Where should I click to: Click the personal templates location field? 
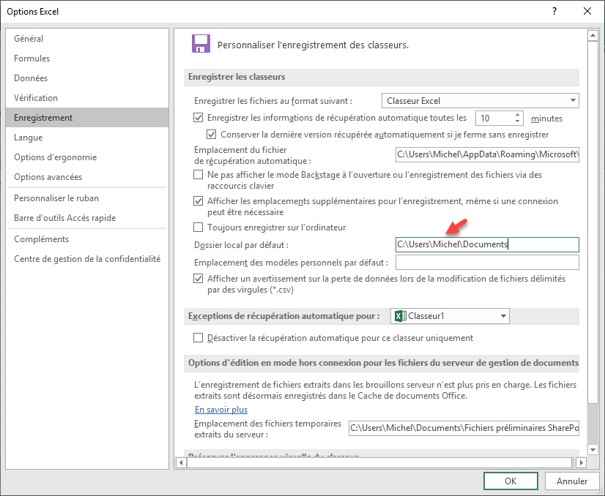(x=487, y=262)
